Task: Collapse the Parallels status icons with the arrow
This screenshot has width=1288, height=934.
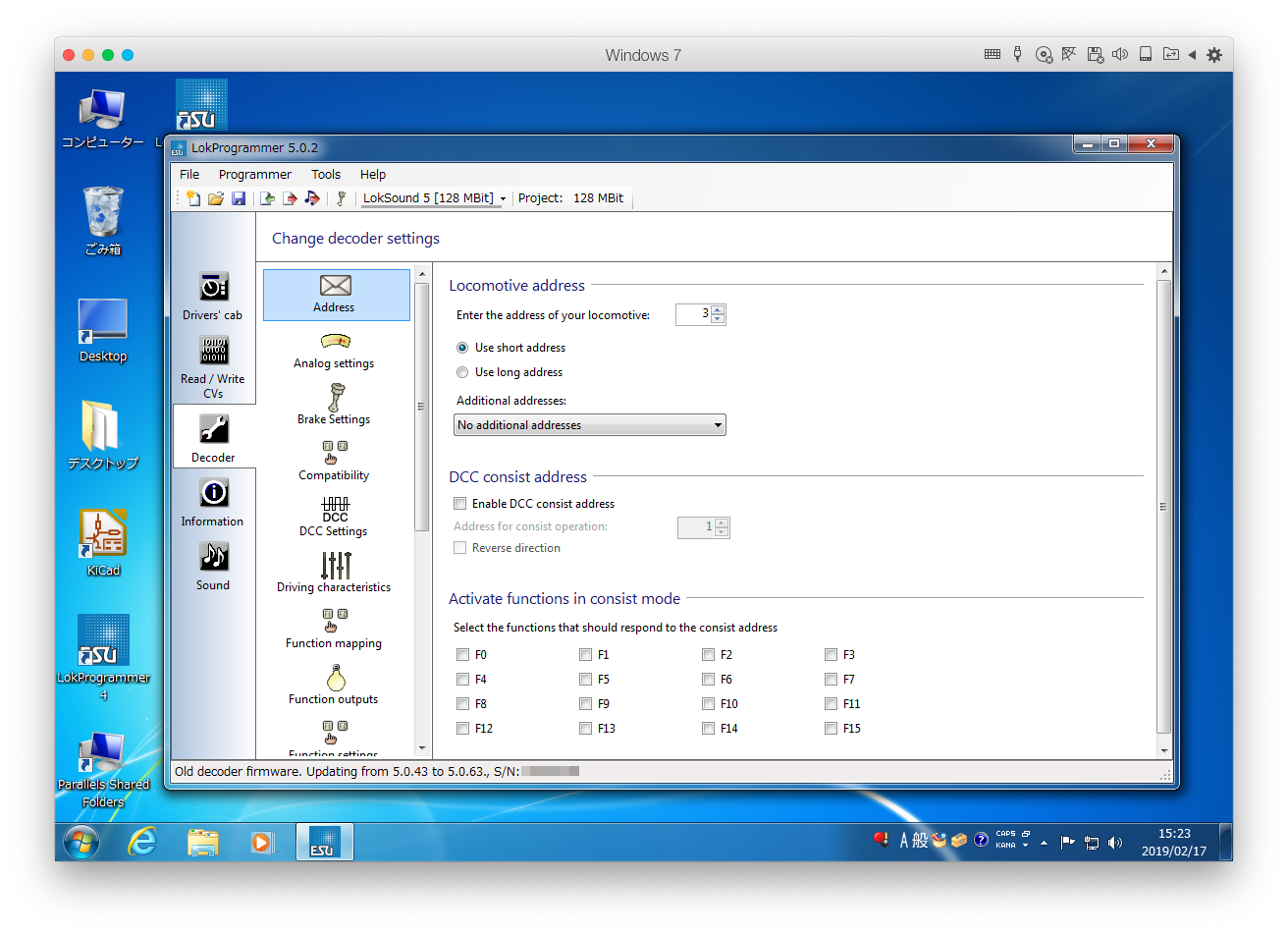Action: point(1192,55)
